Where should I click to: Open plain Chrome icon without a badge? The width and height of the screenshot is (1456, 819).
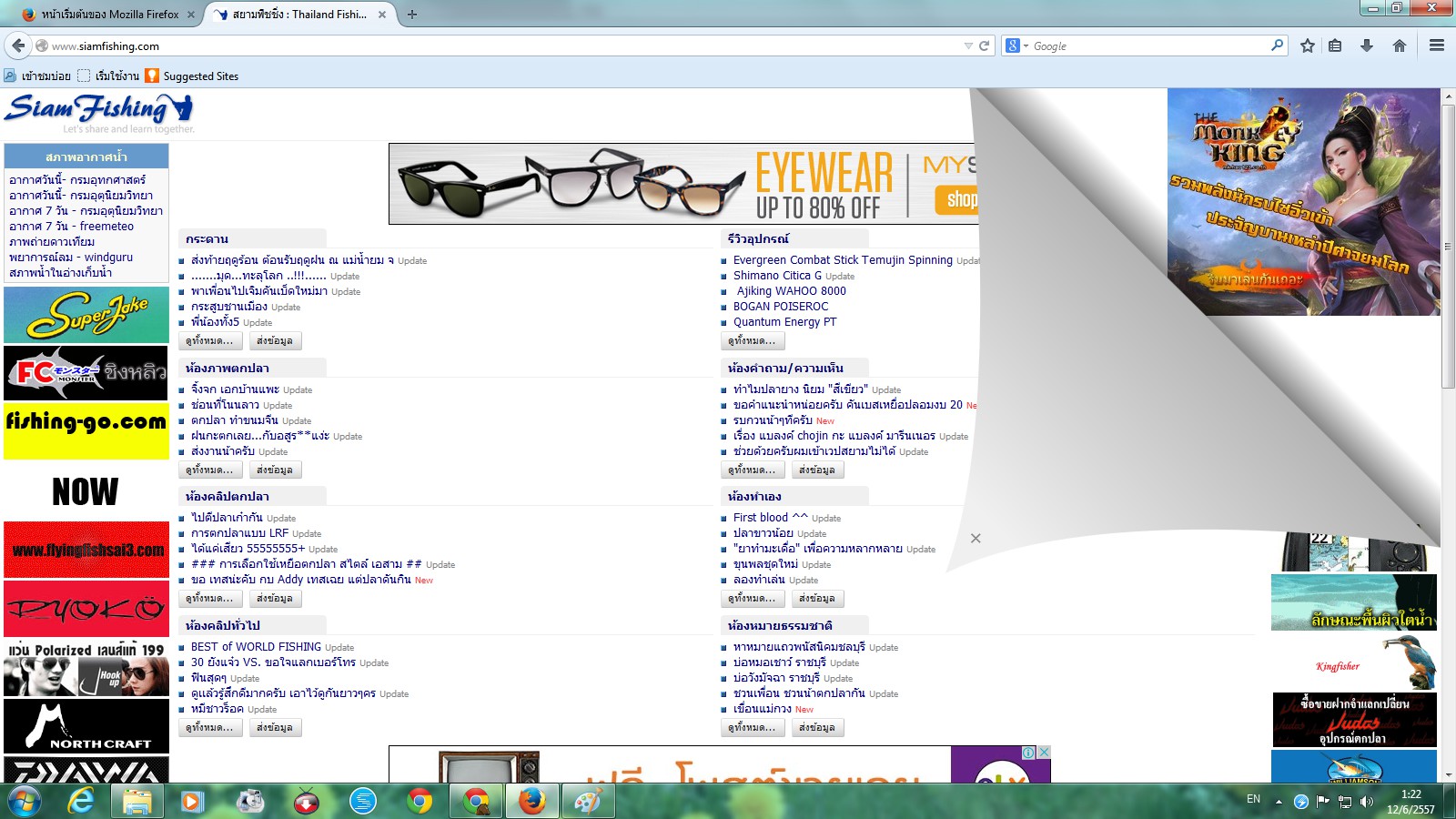point(420,801)
